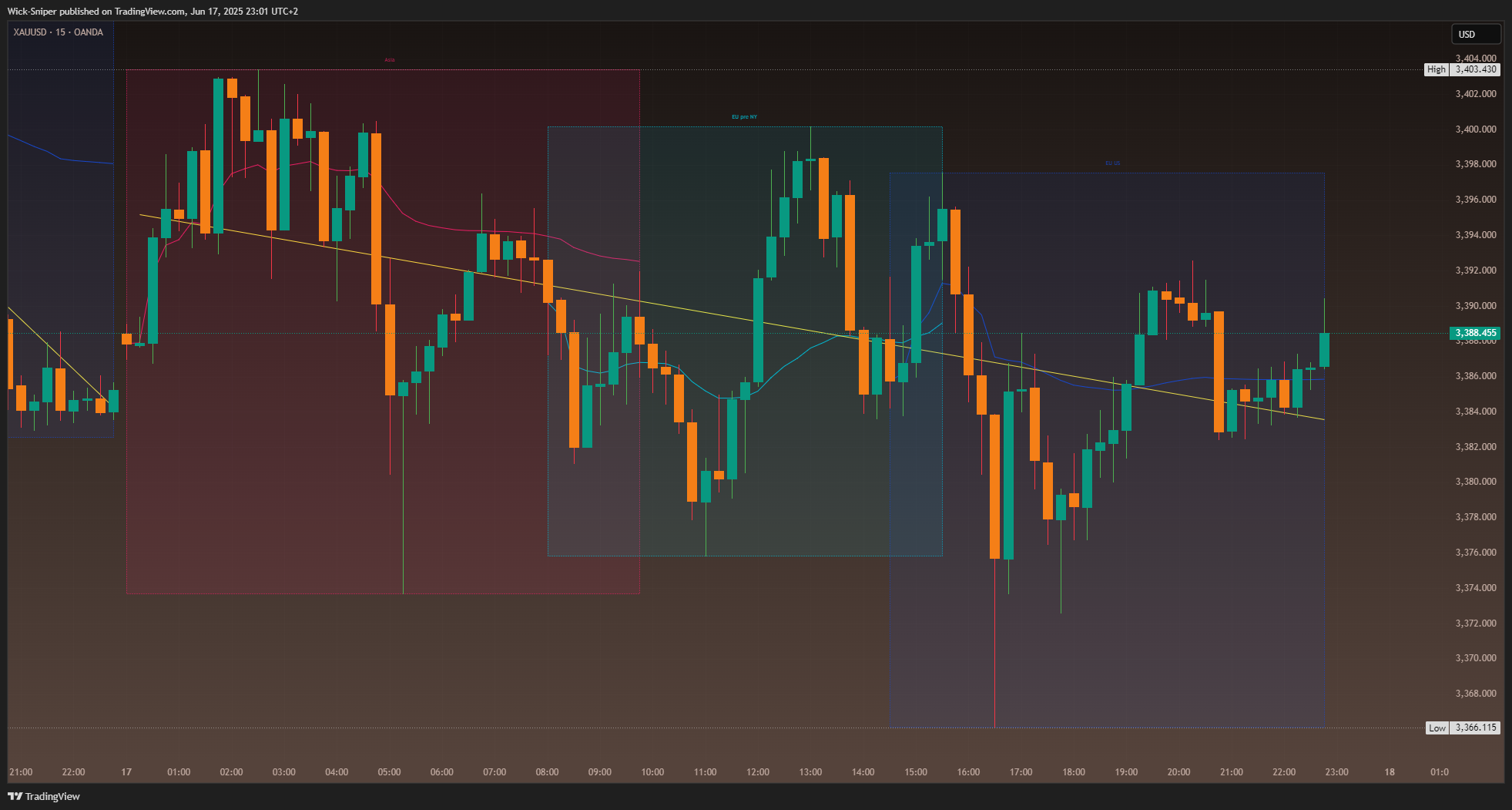Click the 3,400.000 price axis label

coord(1476,129)
